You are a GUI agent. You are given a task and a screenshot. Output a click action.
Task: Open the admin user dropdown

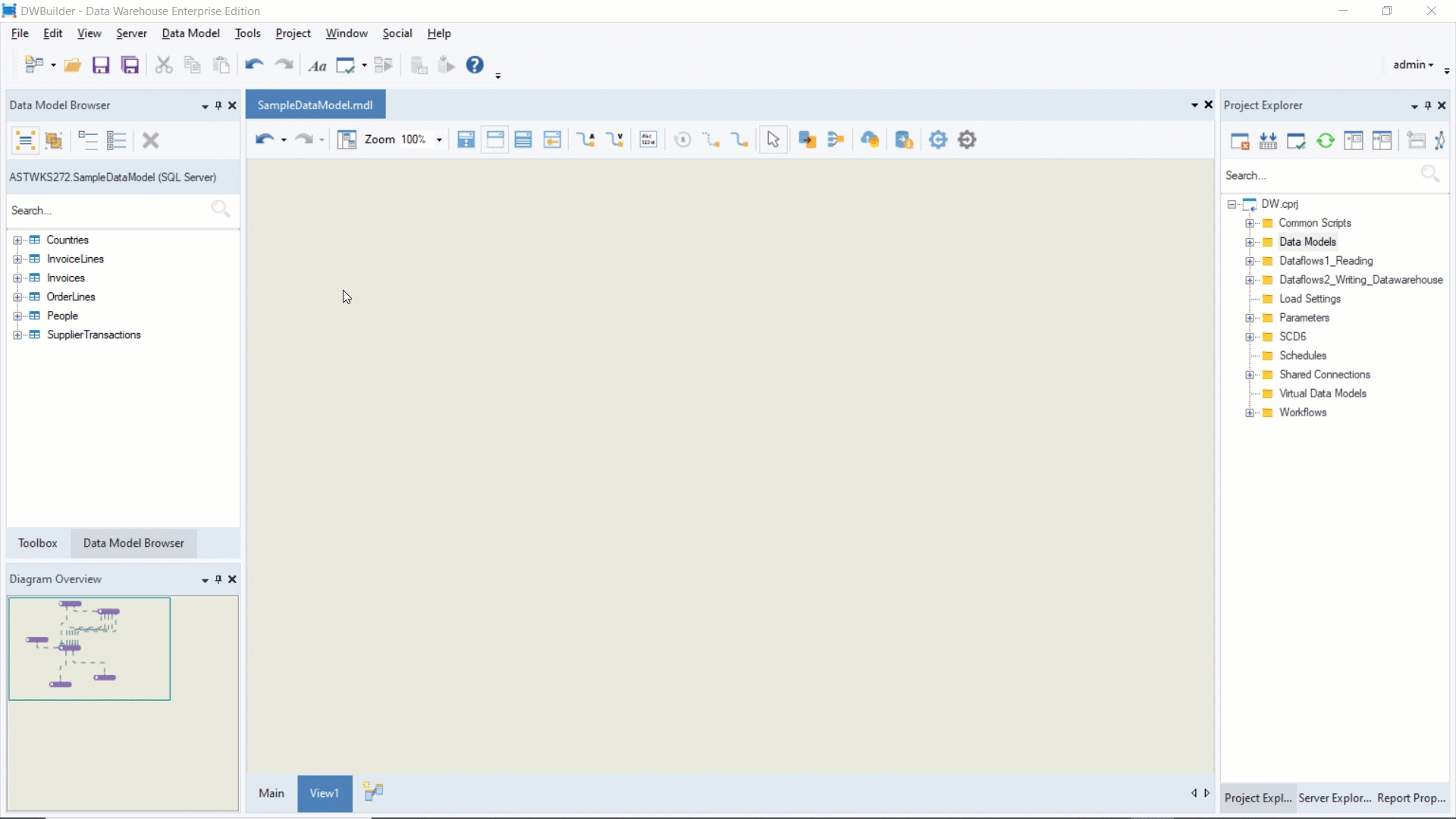[x=1413, y=64]
